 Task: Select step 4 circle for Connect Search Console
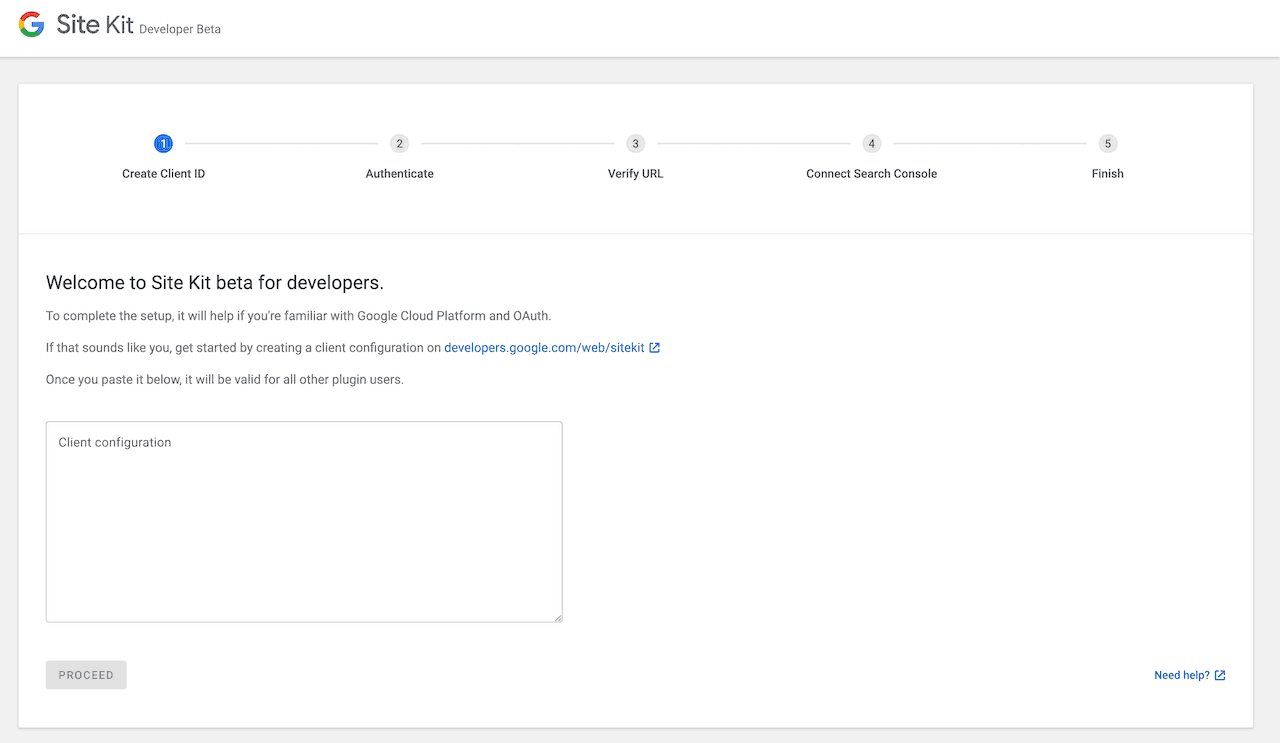(872, 144)
